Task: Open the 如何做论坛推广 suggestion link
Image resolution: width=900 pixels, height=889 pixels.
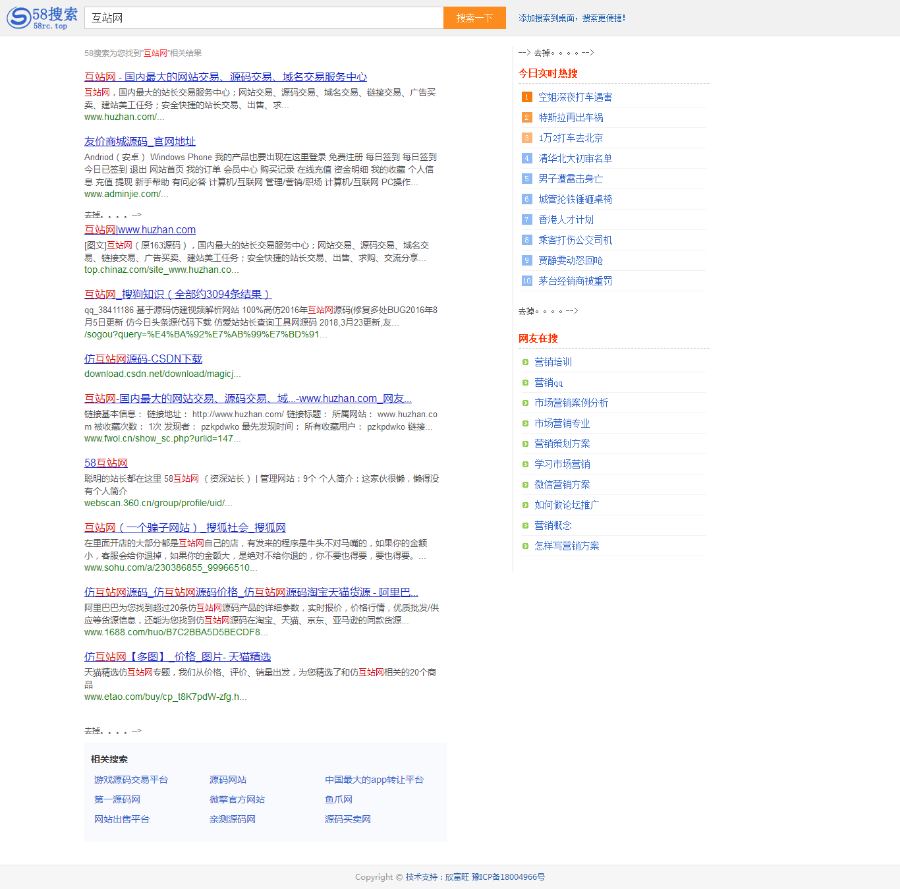Action: point(567,505)
